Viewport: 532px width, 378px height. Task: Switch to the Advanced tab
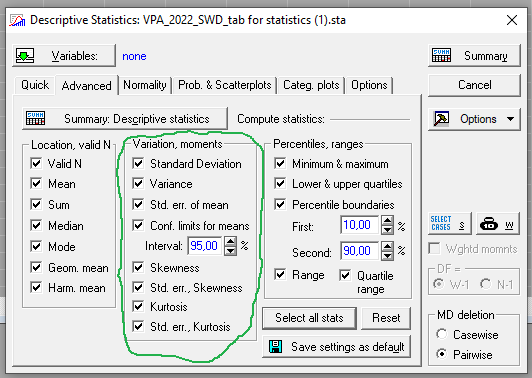coord(87,86)
